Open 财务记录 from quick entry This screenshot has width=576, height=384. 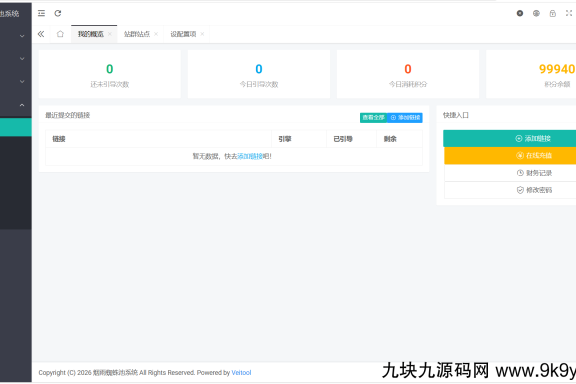point(510,173)
